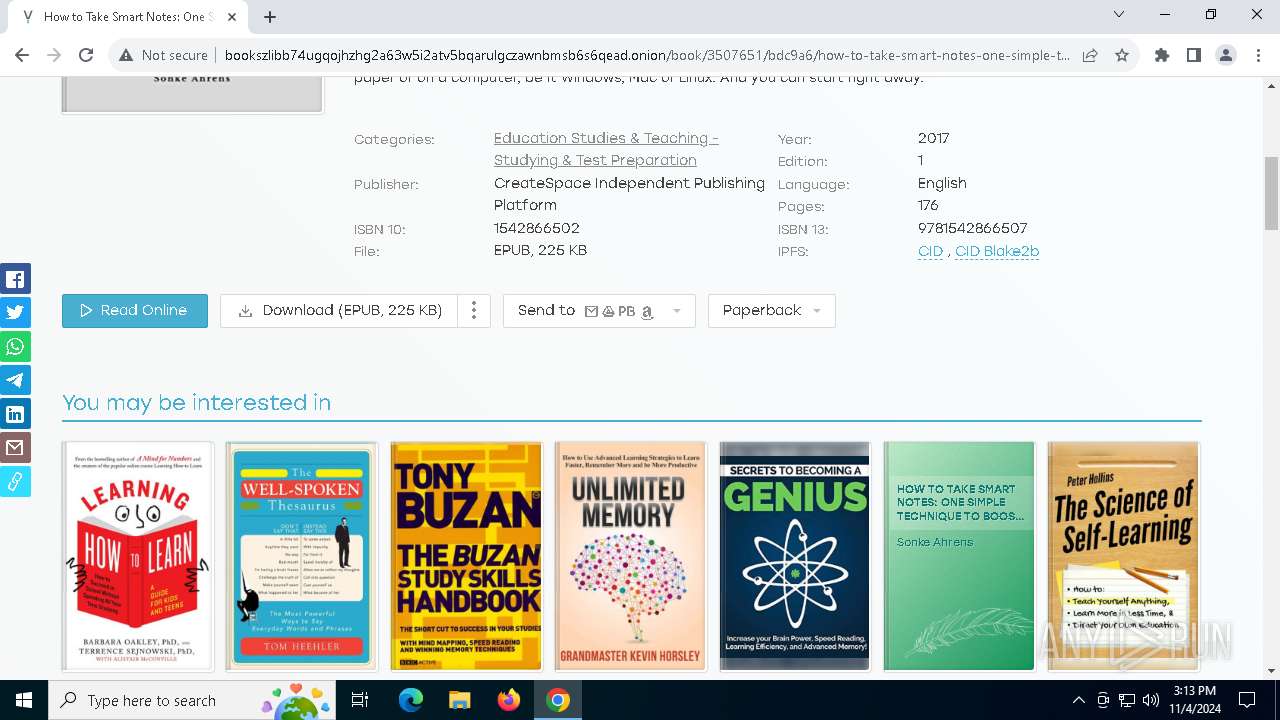Click the ISBN 10 value 1542866502

point(537,228)
